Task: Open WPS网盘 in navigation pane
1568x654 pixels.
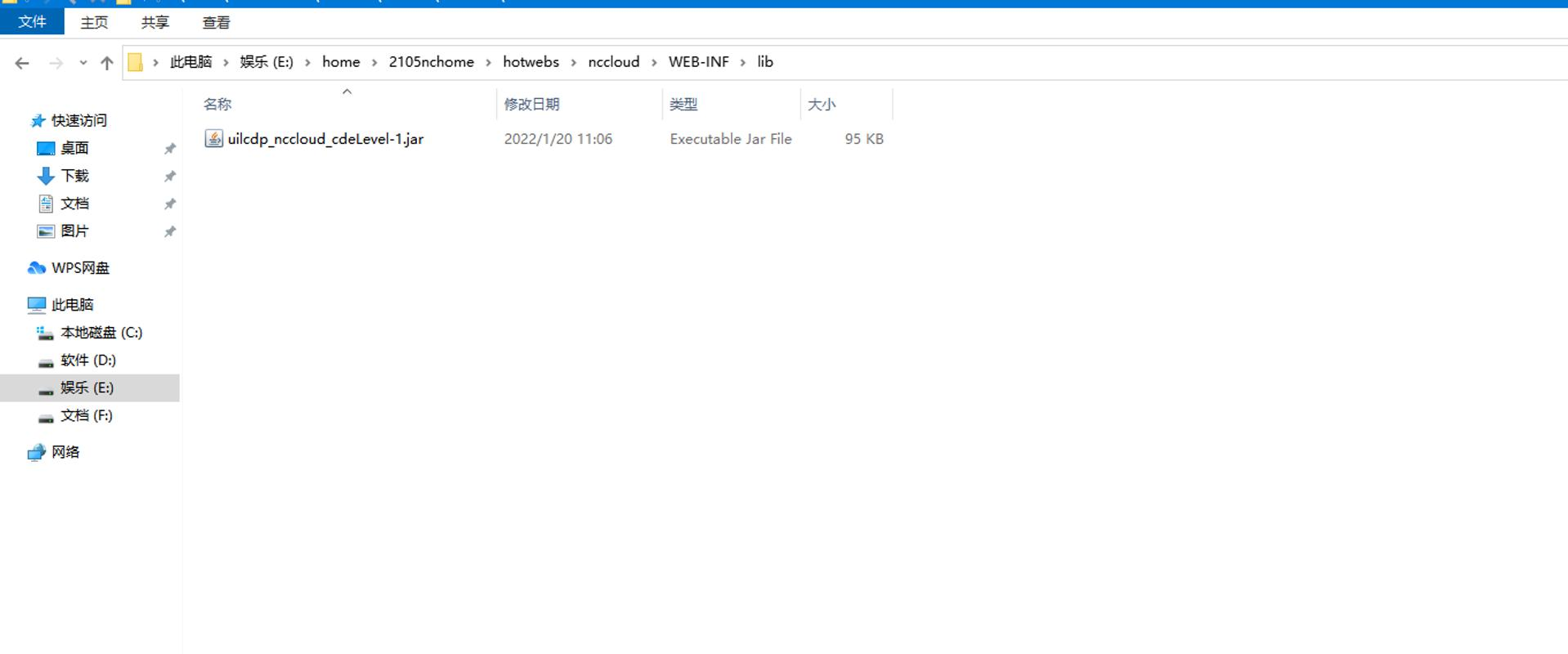Action: pos(80,268)
